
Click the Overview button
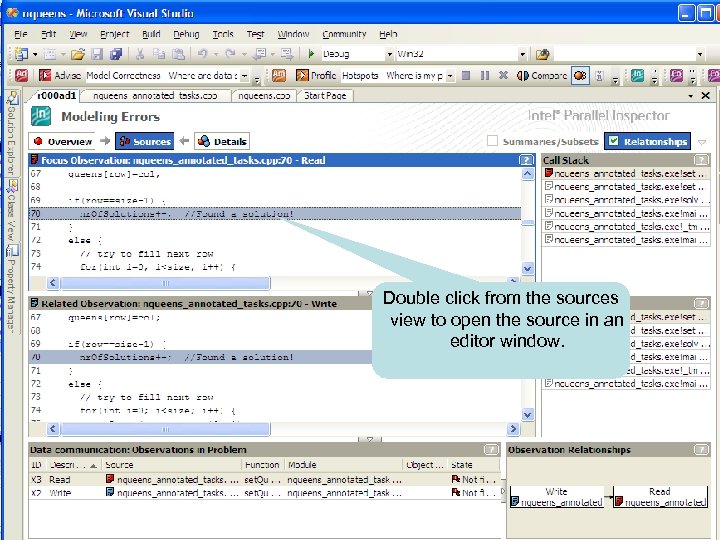pos(63,141)
